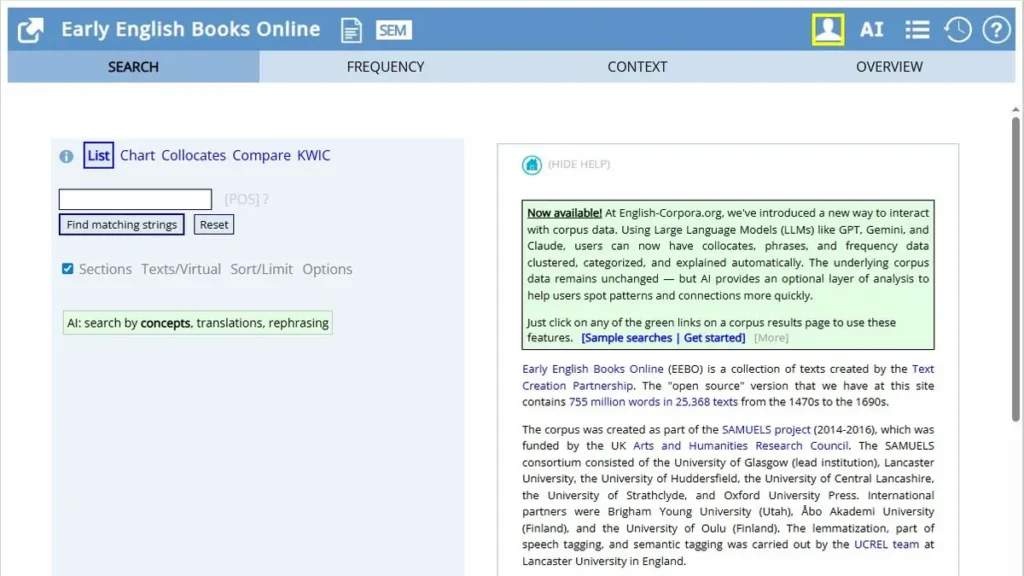Click the page vertical scrollbar
Viewport: 1024px width, 576px height.
[x=1016, y=260]
